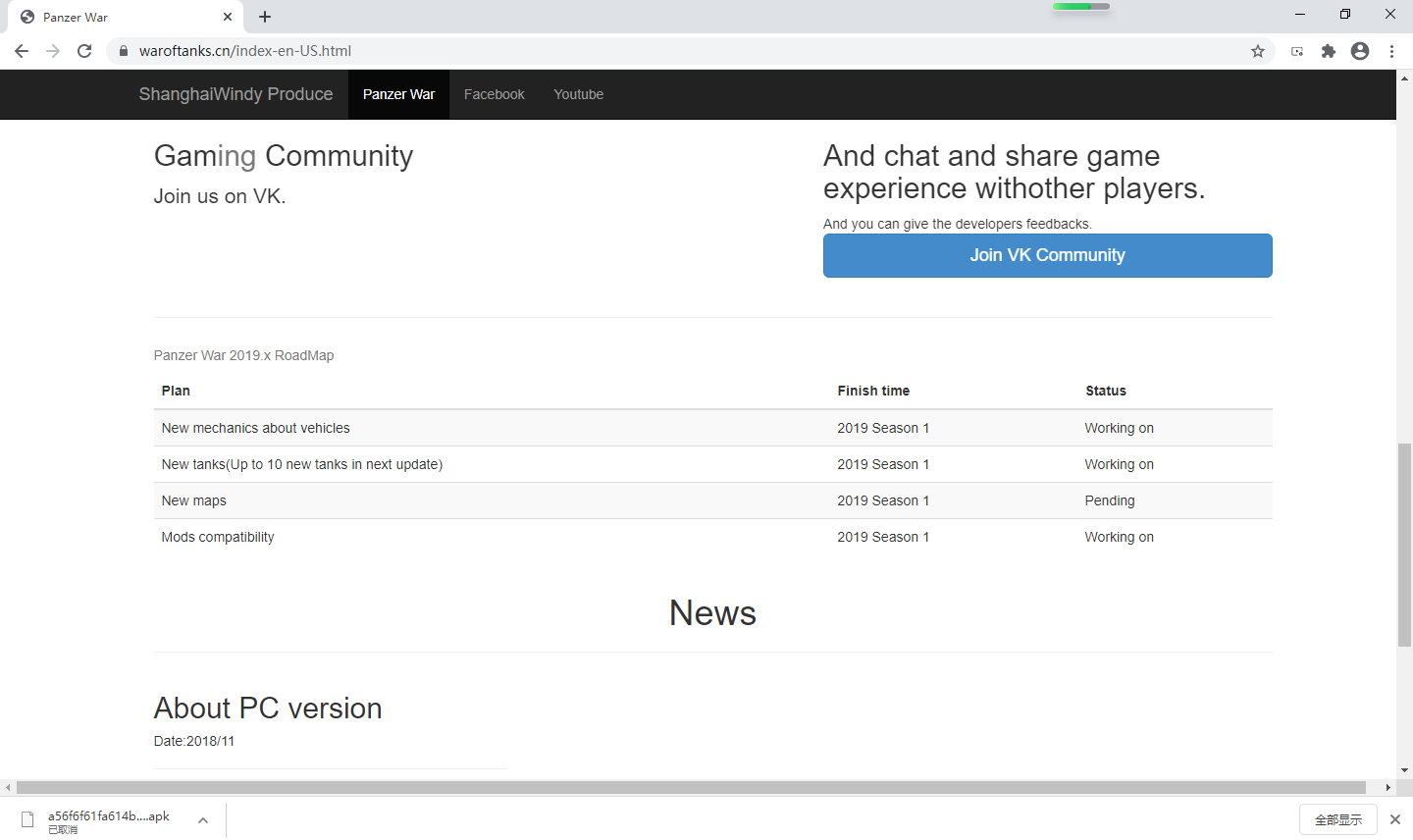Screen dimensions: 1413x840
Task: Open the media control icon in toolbar
Action: pyautogui.click(x=1297, y=51)
